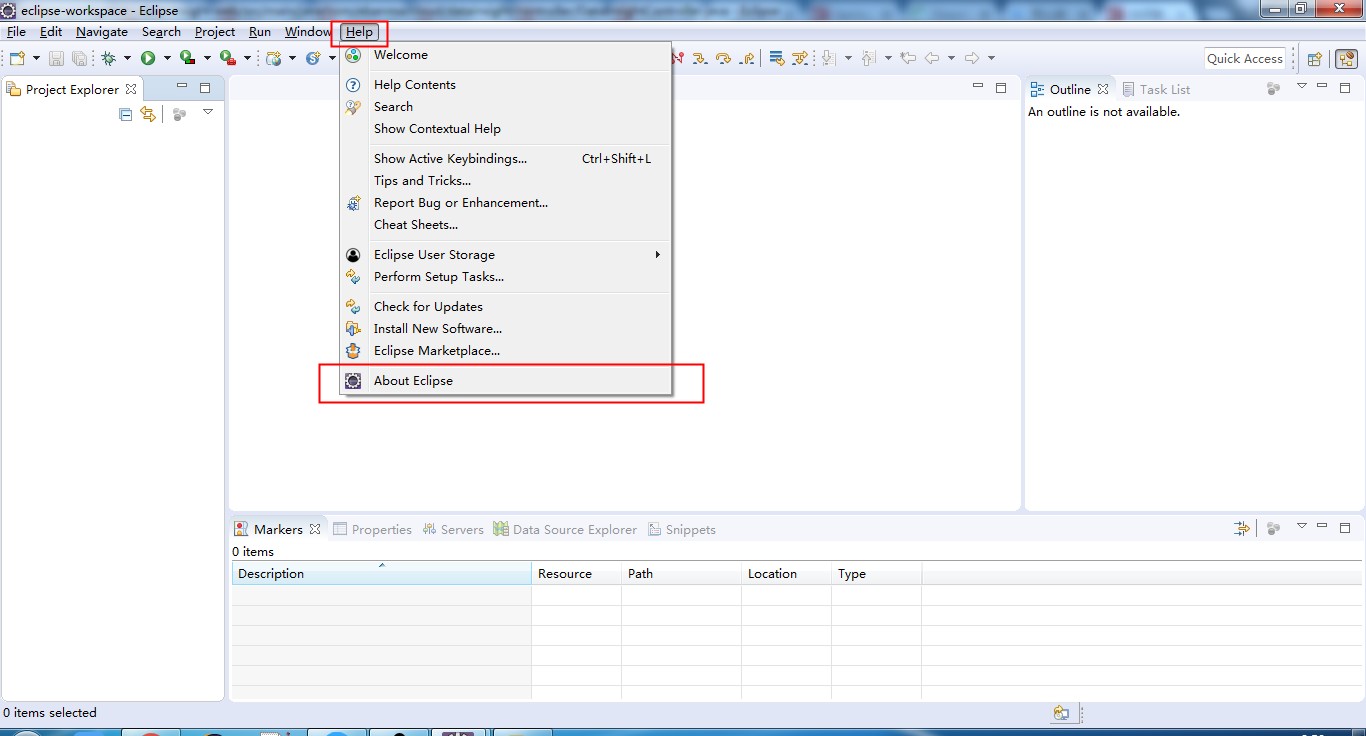1366x736 pixels.
Task: Close the Project Explorer tab
Action: tap(131, 89)
